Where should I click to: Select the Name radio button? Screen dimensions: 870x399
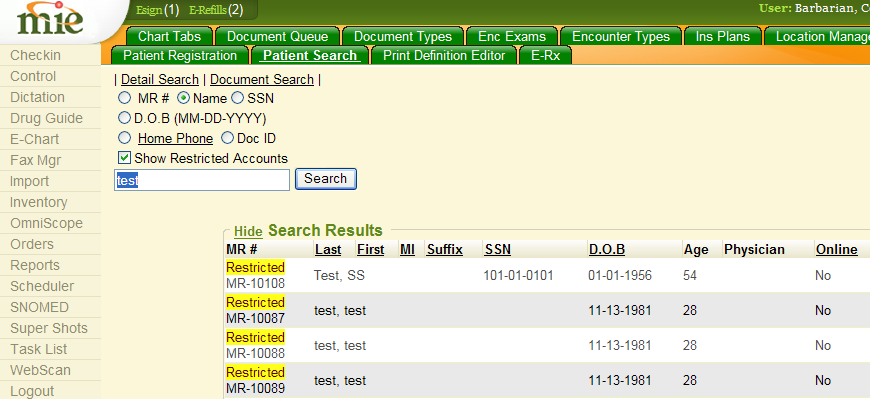[184, 98]
